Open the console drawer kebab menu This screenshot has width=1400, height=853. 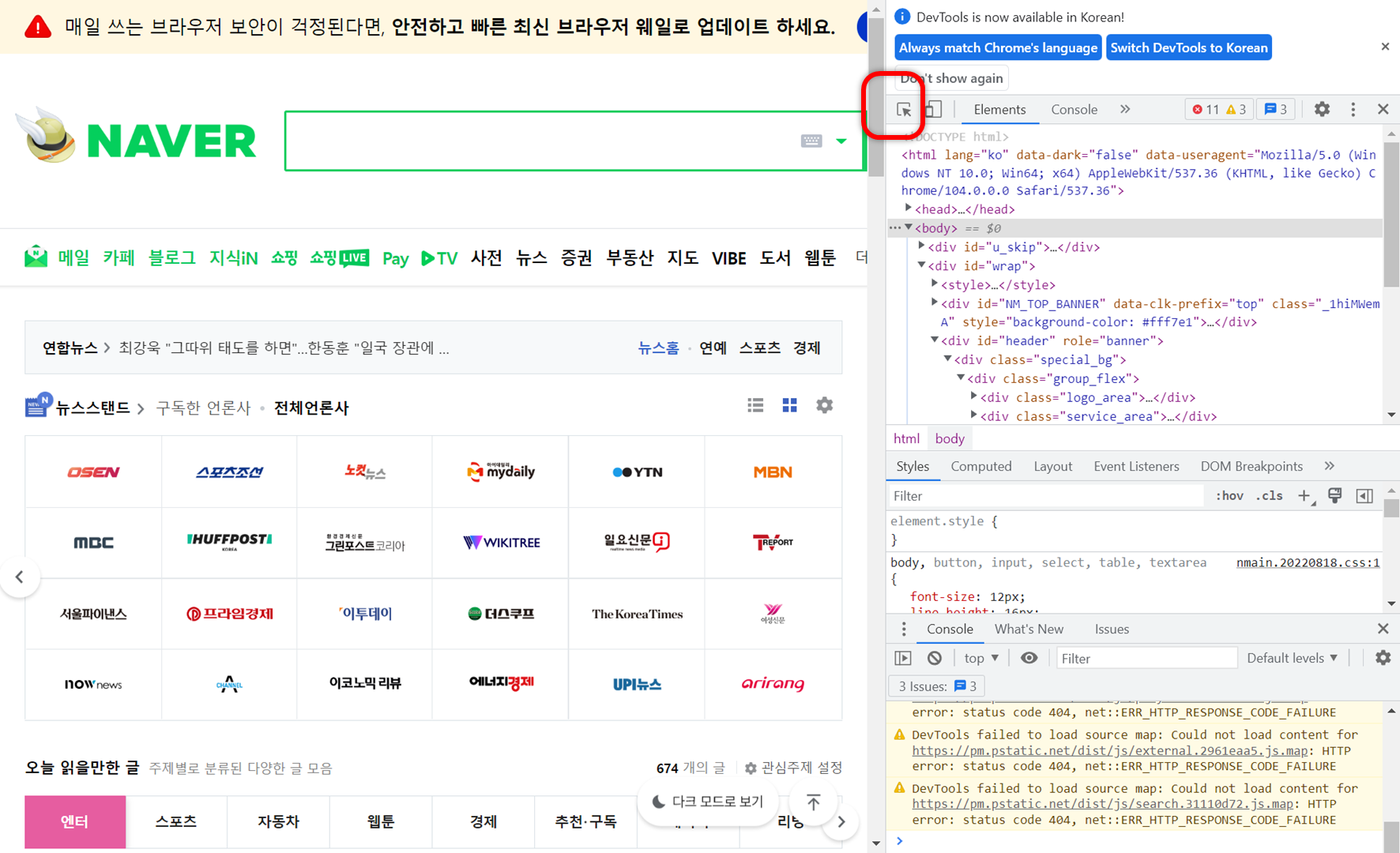pyautogui.click(x=904, y=629)
